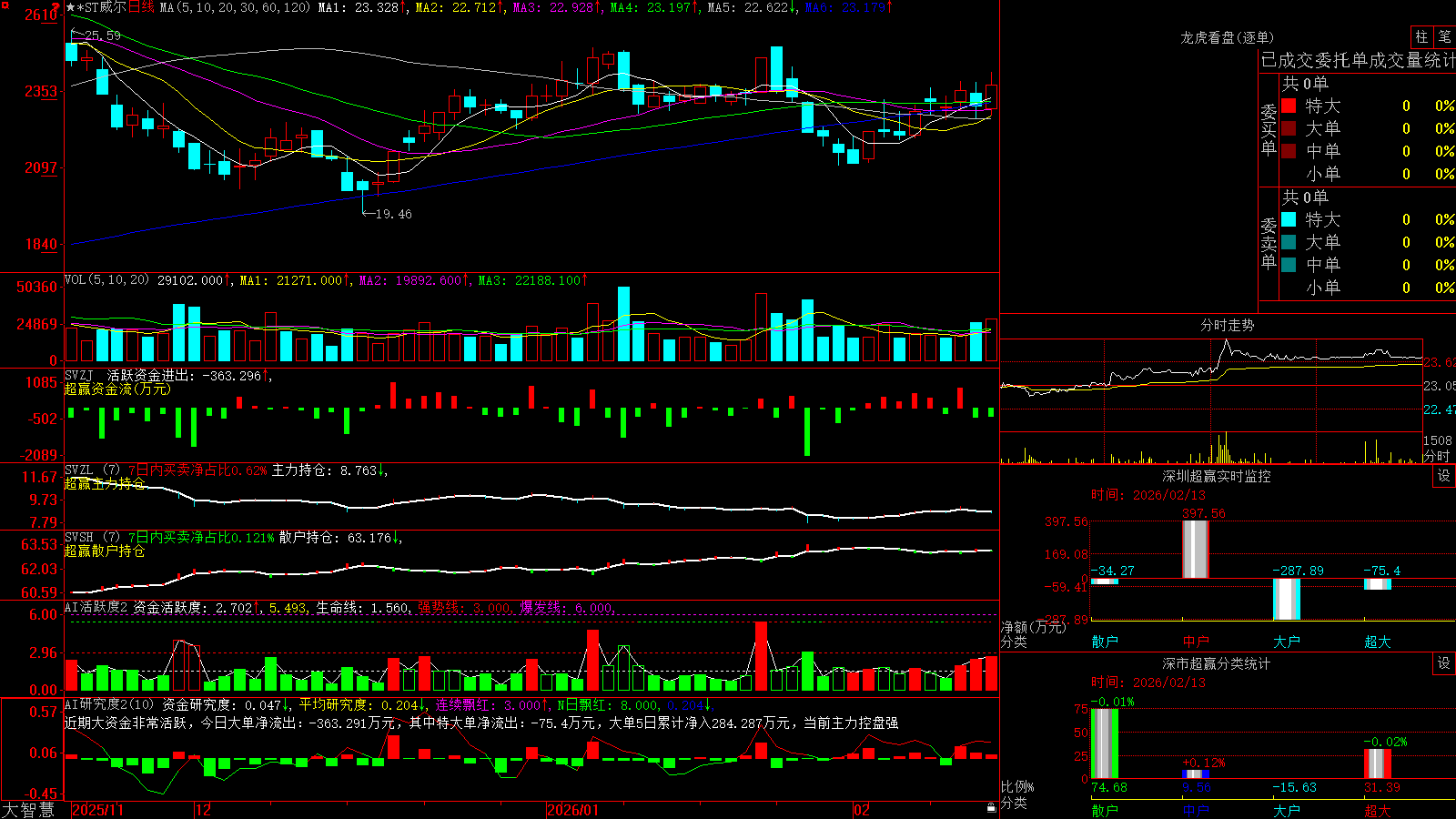Click the 超赢散户持仓 yellow label
The width and height of the screenshot is (1456, 819).
point(105,551)
